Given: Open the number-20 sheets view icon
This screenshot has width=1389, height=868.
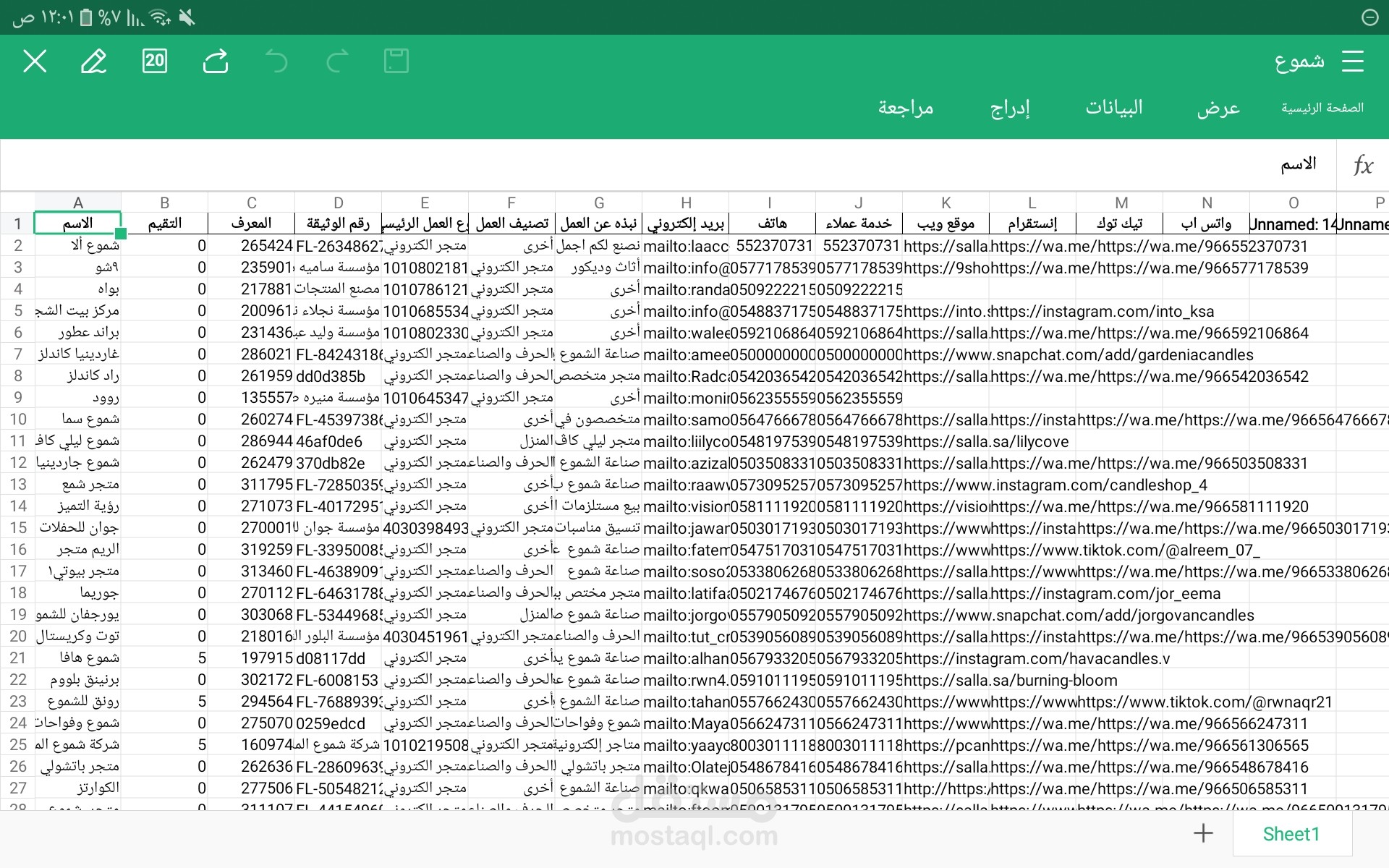Looking at the screenshot, I should 155,61.
